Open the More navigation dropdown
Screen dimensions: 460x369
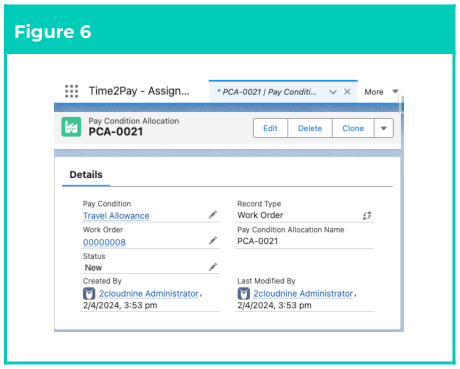click(381, 92)
